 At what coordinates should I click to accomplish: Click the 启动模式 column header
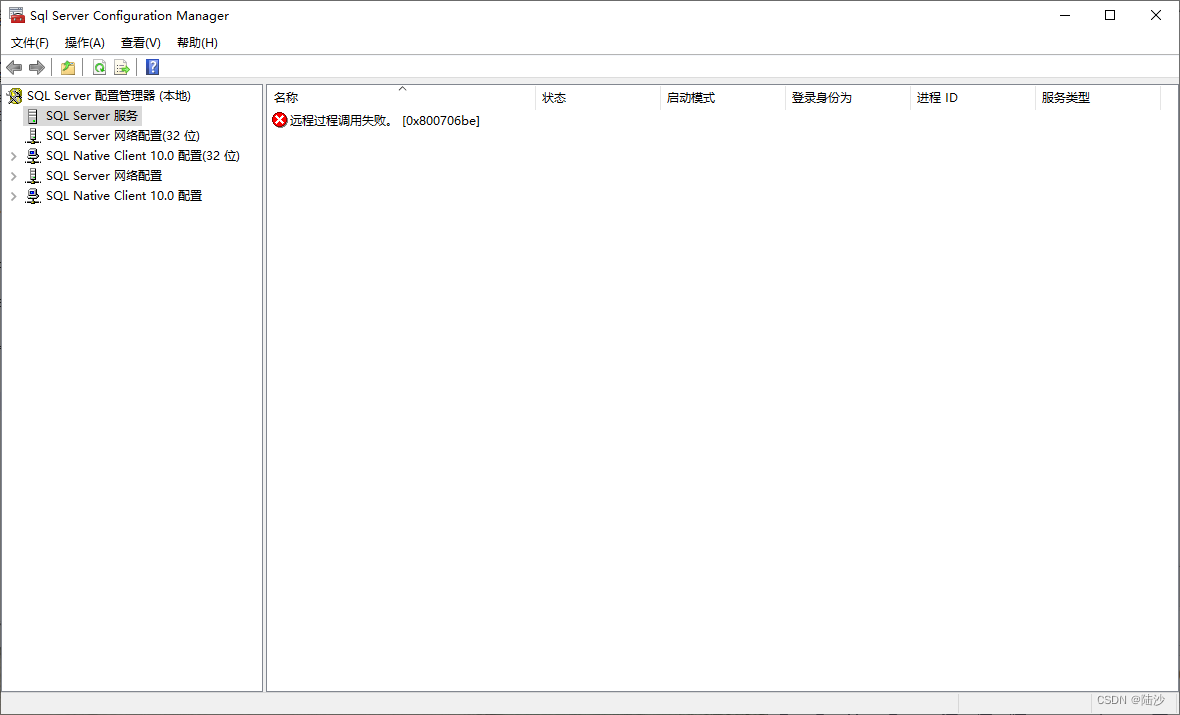(690, 98)
